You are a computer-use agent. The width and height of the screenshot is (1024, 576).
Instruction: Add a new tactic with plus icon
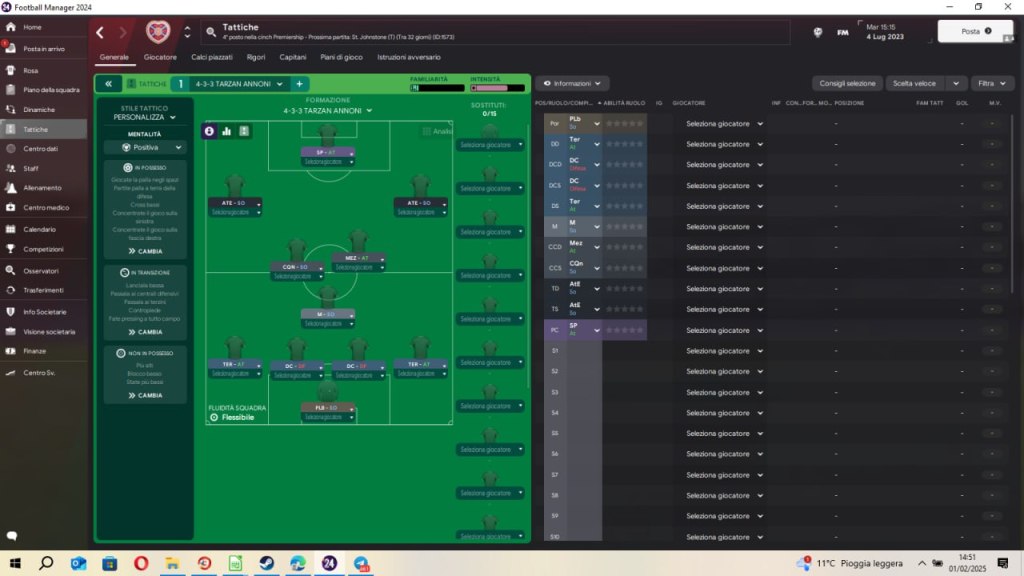[299, 84]
